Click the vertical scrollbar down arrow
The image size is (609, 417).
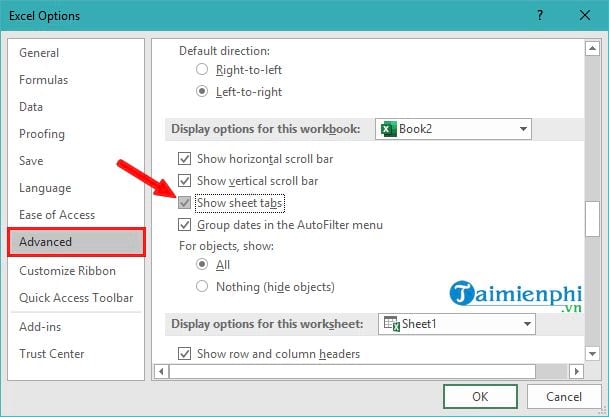tap(592, 354)
